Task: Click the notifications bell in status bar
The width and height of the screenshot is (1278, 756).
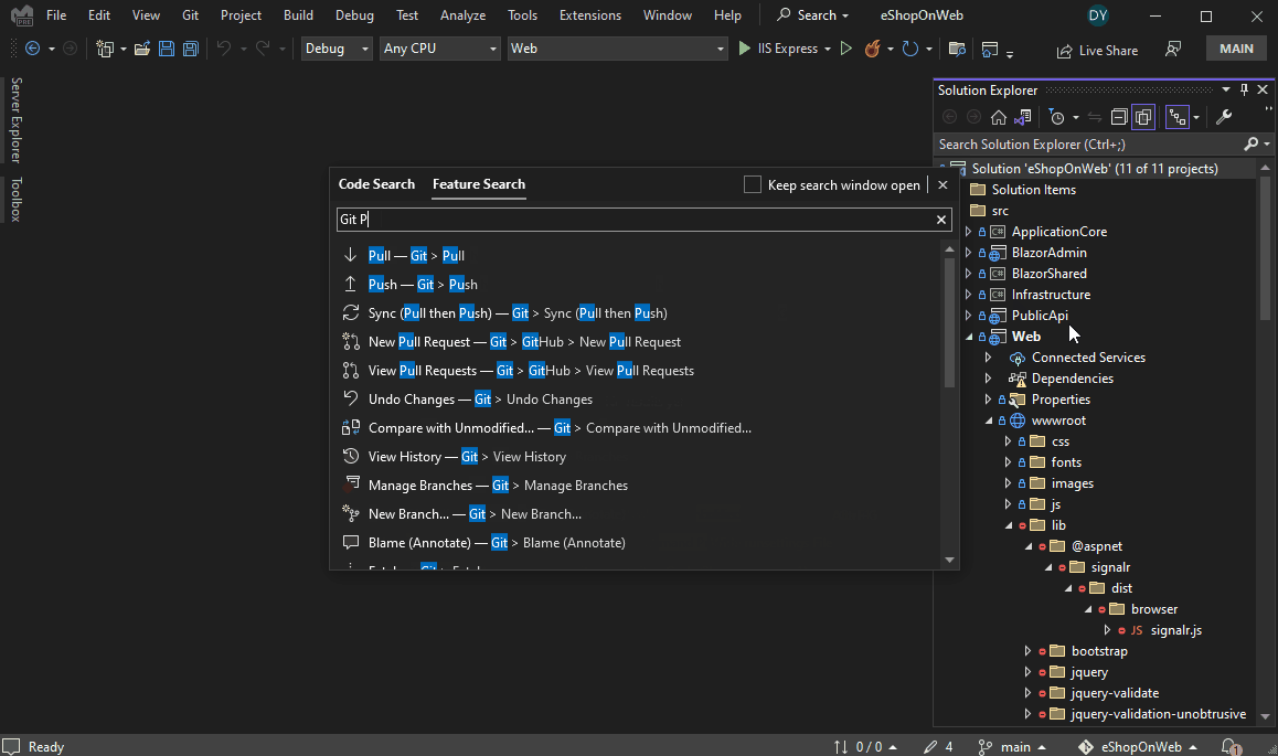Action: pos(1232,746)
